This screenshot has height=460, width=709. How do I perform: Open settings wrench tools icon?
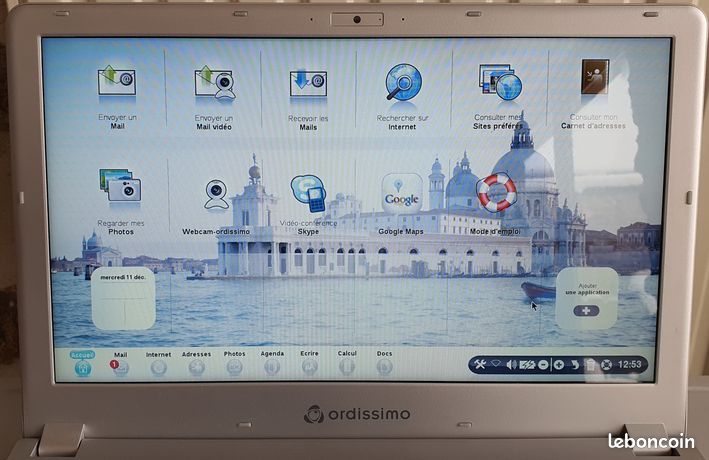point(480,364)
